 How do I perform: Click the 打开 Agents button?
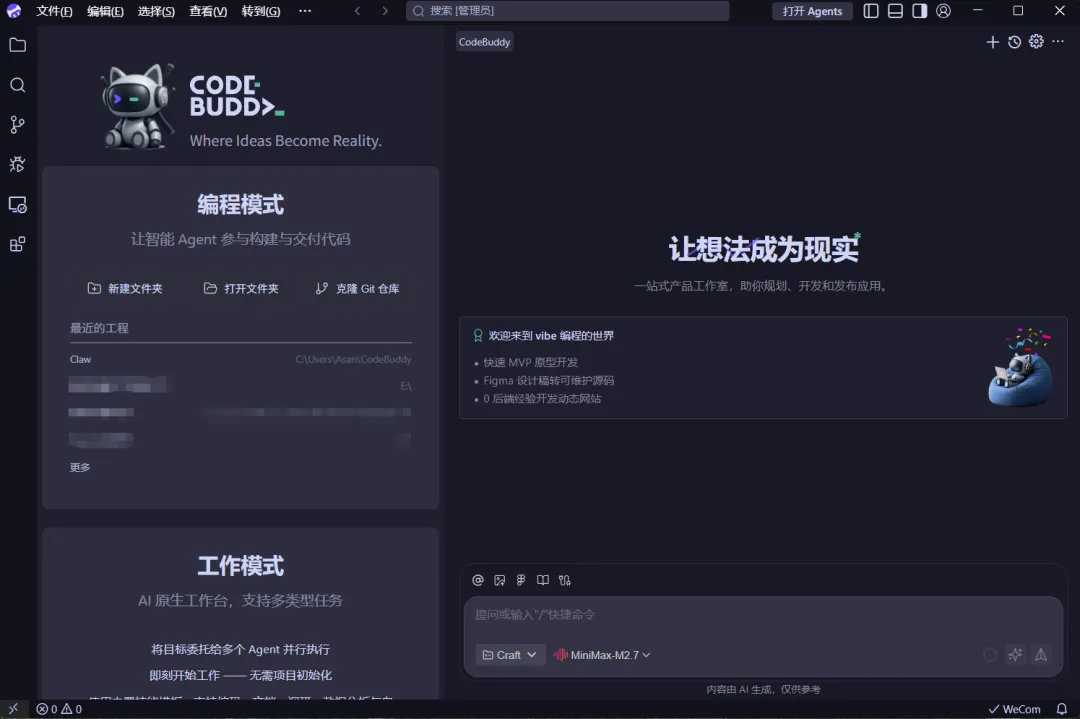pos(812,11)
